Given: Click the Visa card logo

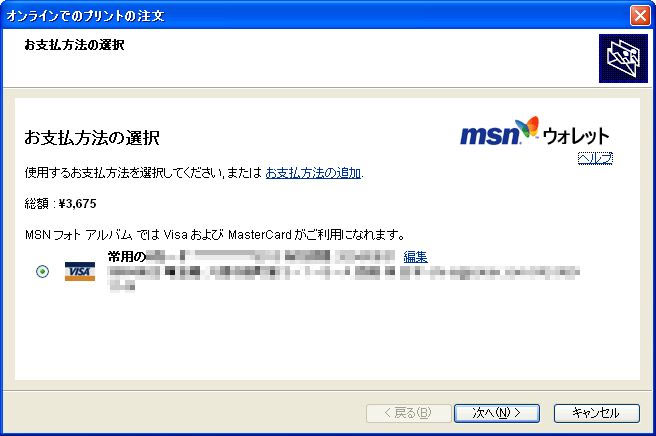Looking at the screenshot, I should pyautogui.click(x=80, y=272).
